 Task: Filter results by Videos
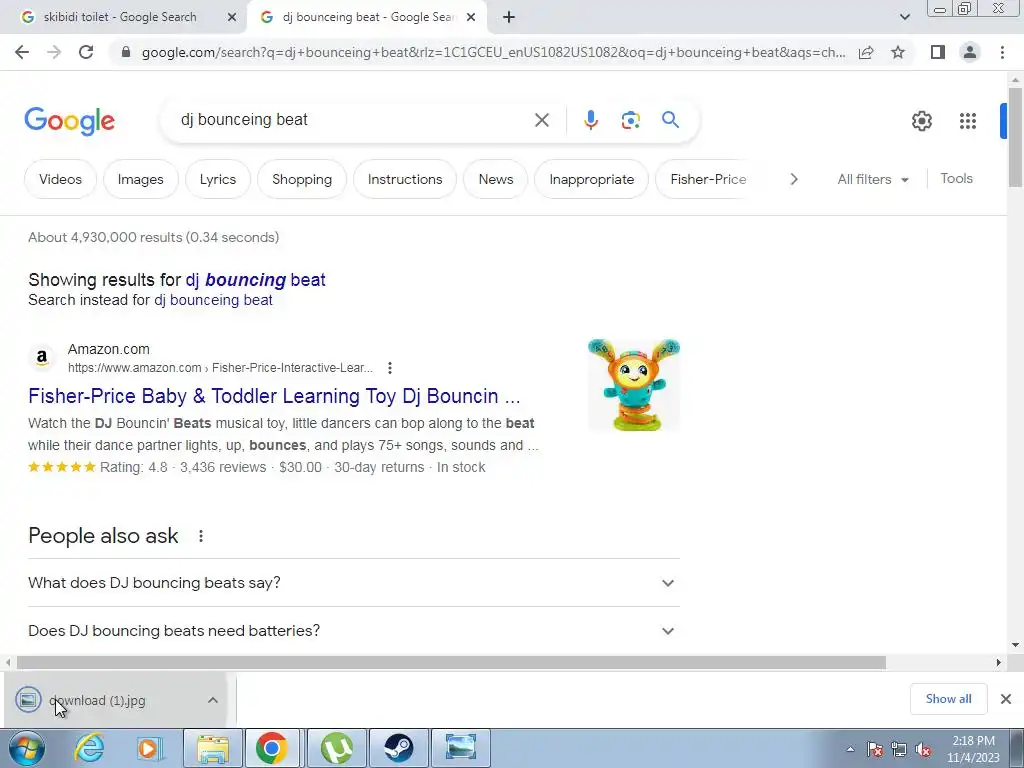click(x=60, y=179)
